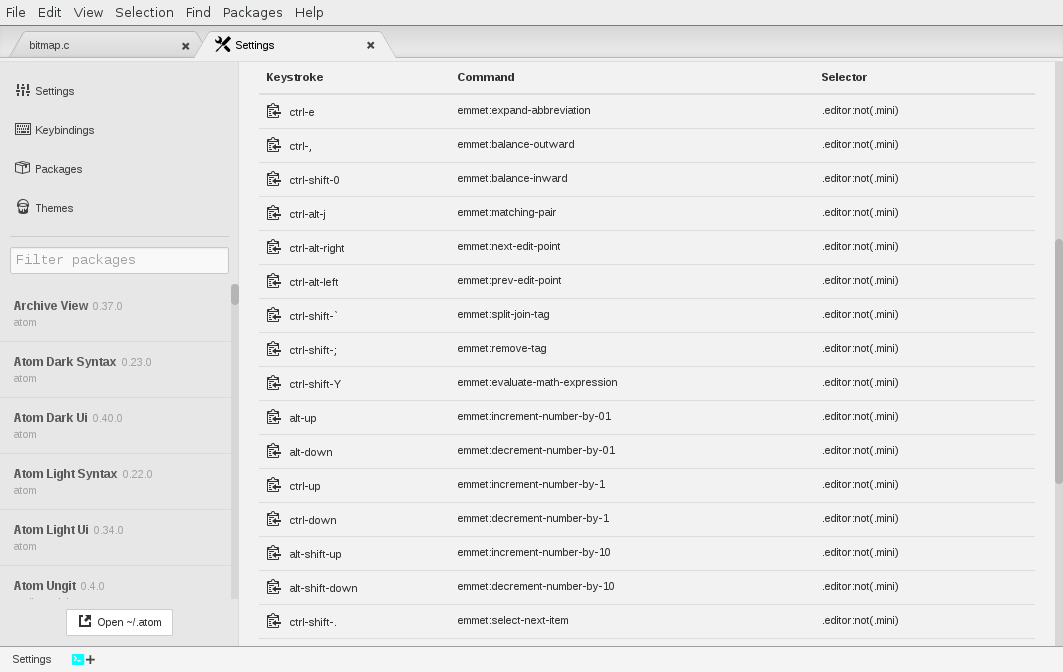Copy ctrl-alt-j keybinding with clipboard icon
The width and height of the screenshot is (1063, 672).
(273, 213)
